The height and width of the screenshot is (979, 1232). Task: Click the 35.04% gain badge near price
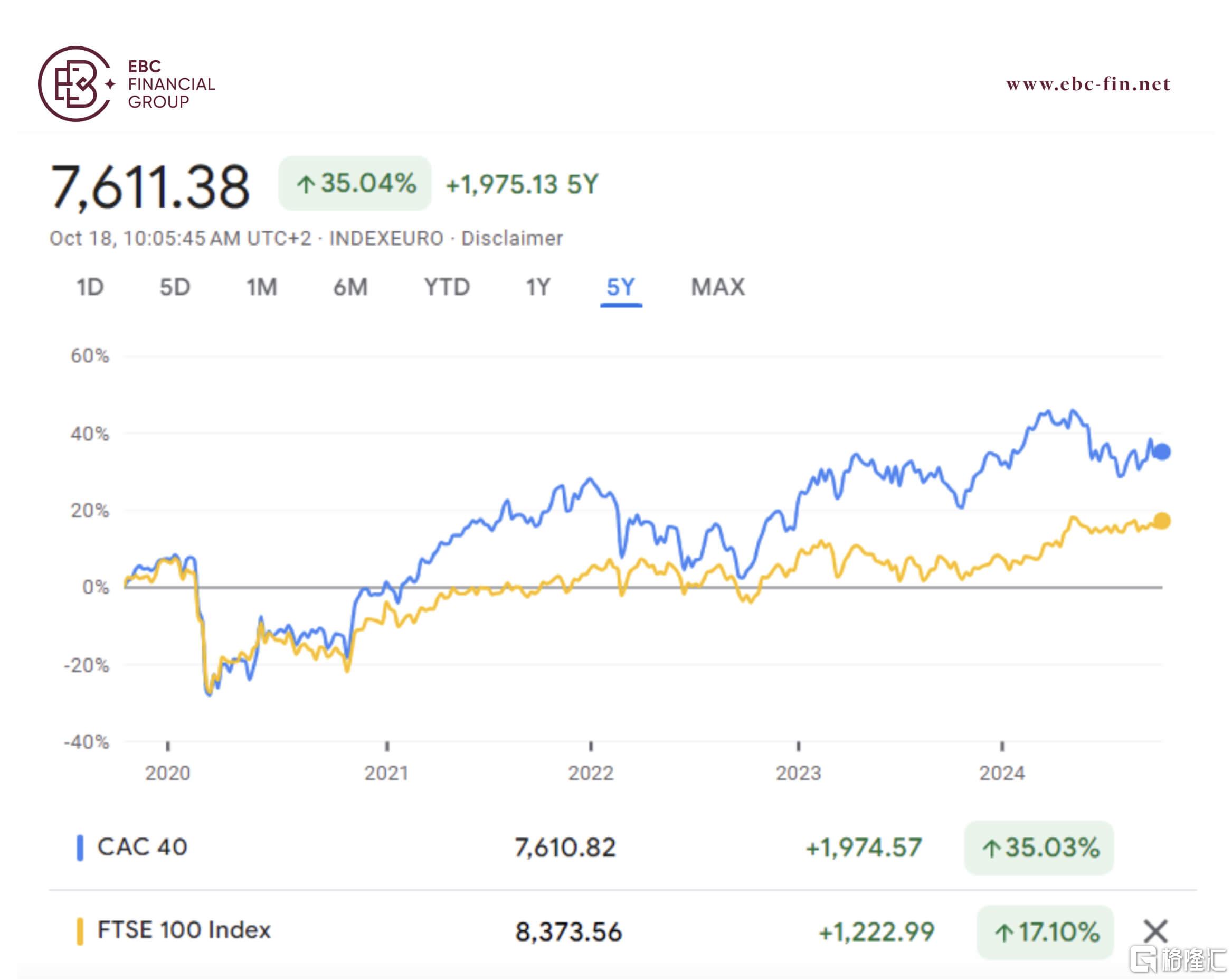click(355, 183)
